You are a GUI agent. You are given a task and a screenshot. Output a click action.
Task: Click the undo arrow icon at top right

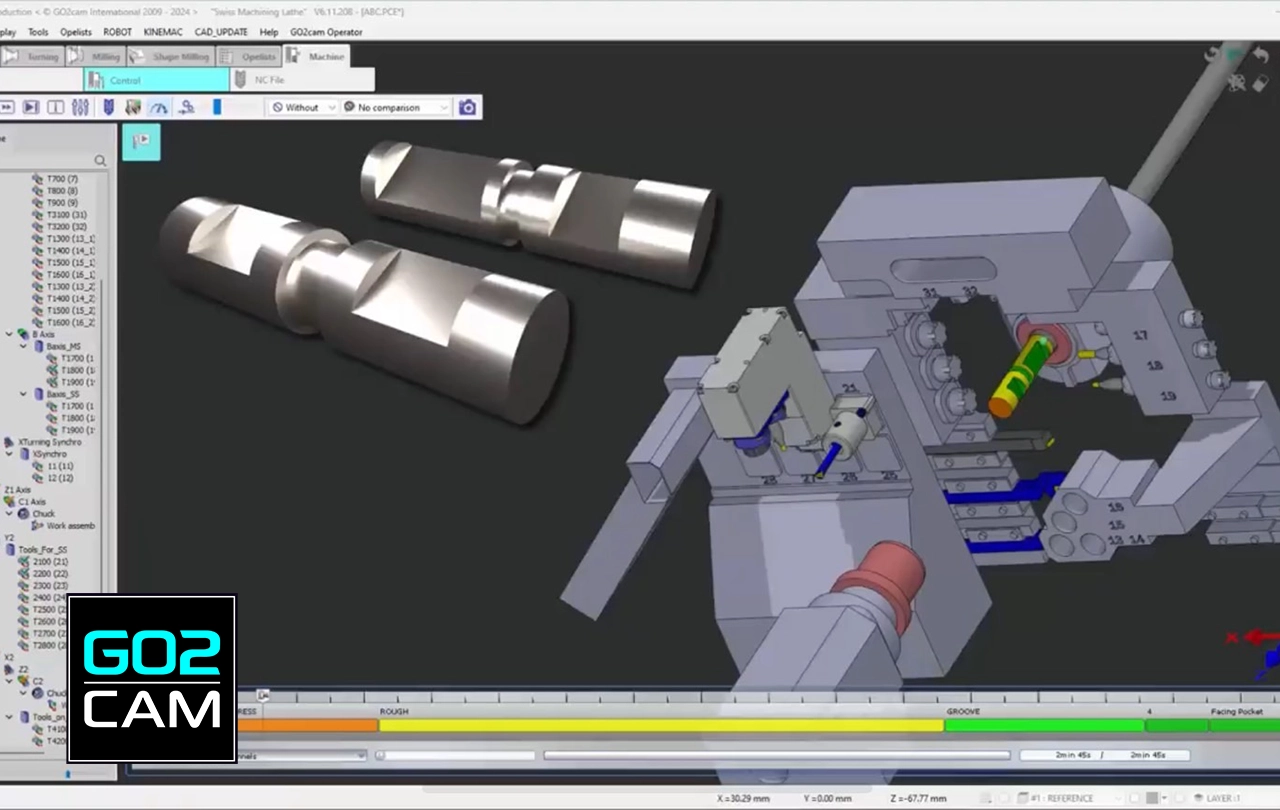1262,56
